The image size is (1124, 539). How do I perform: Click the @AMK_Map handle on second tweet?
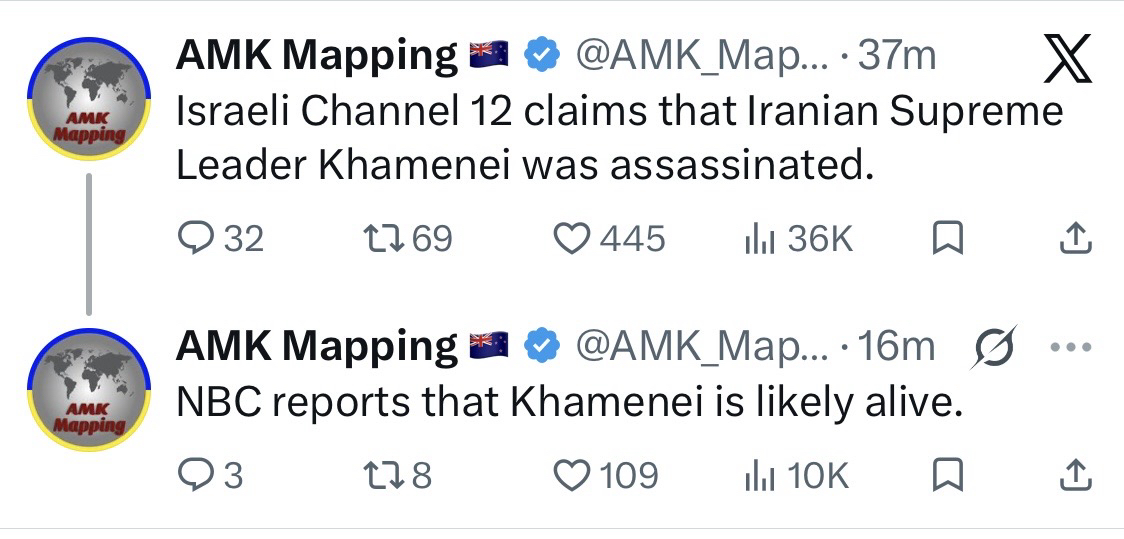[x=699, y=346]
